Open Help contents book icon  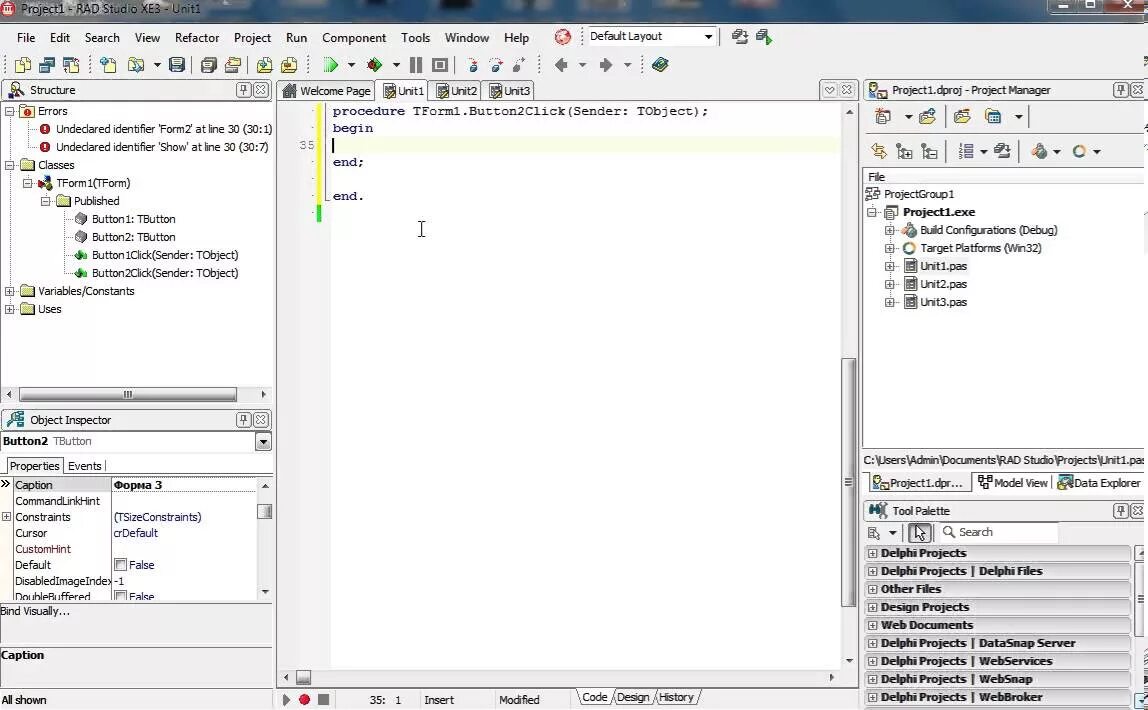(660, 65)
